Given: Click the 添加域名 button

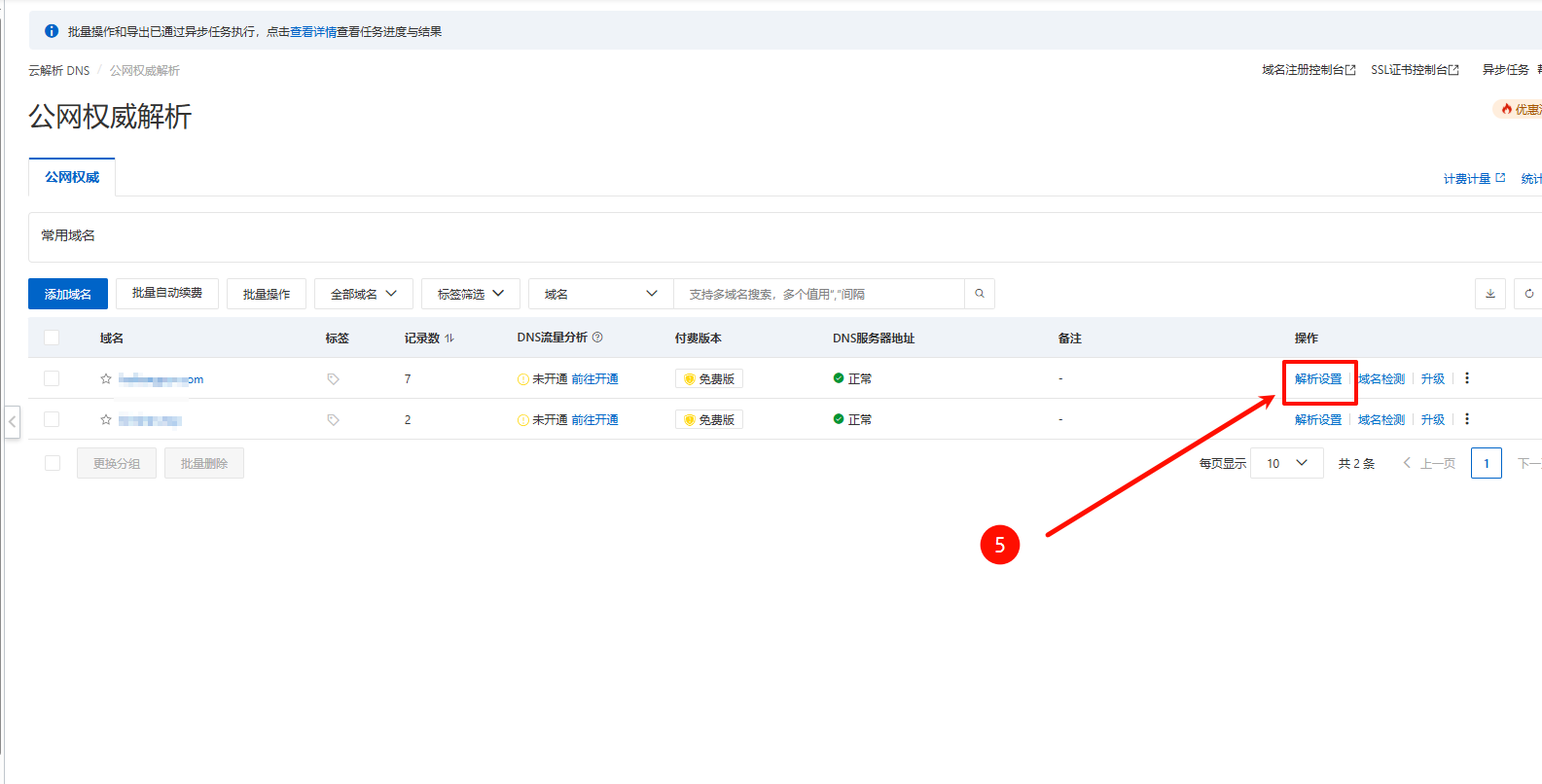Looking at the screenshot, I should (x=68, y=294).
